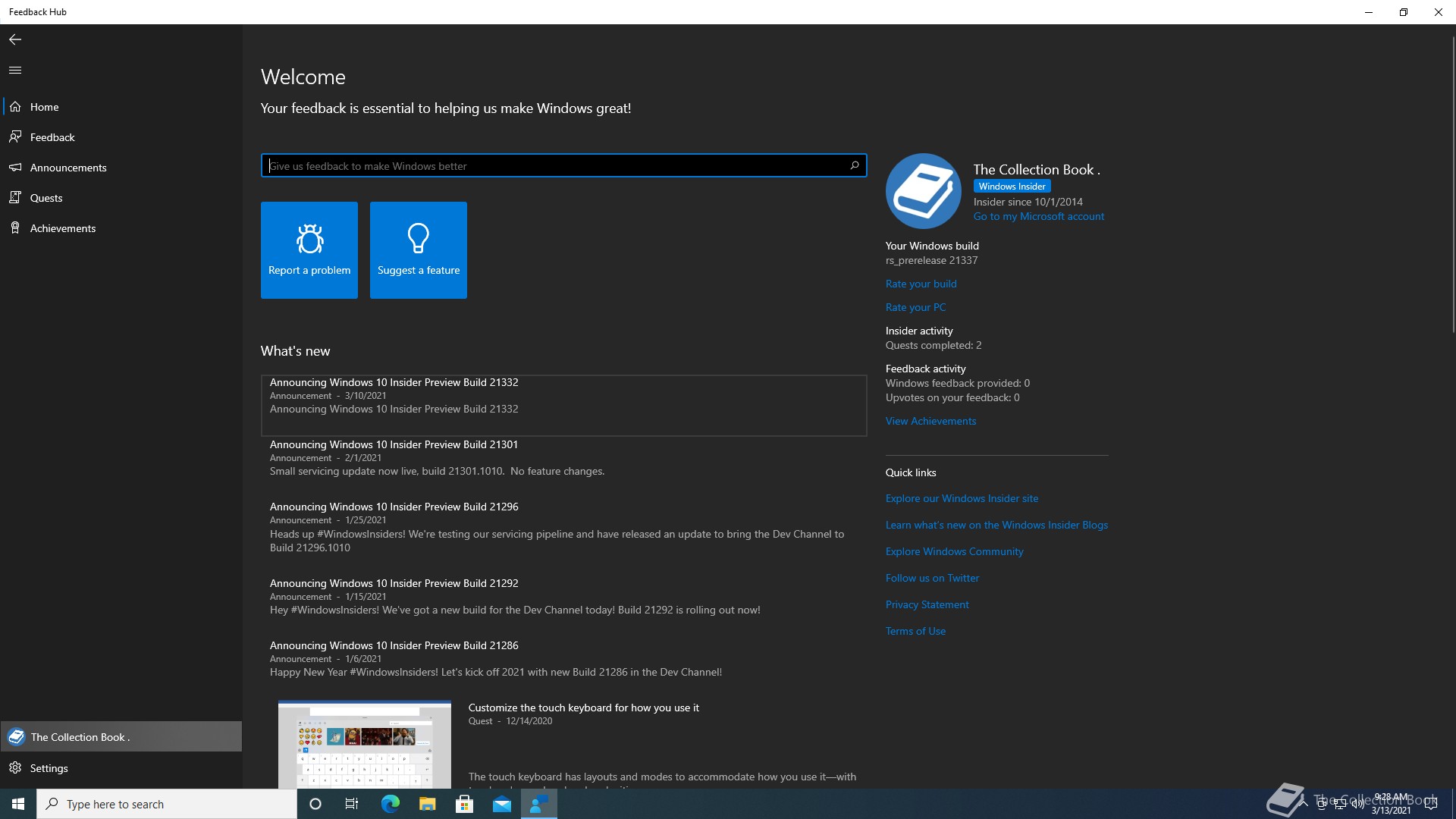1456x819 pixels.
Task: Click the Rate your PC link
Action: point(915,308)
